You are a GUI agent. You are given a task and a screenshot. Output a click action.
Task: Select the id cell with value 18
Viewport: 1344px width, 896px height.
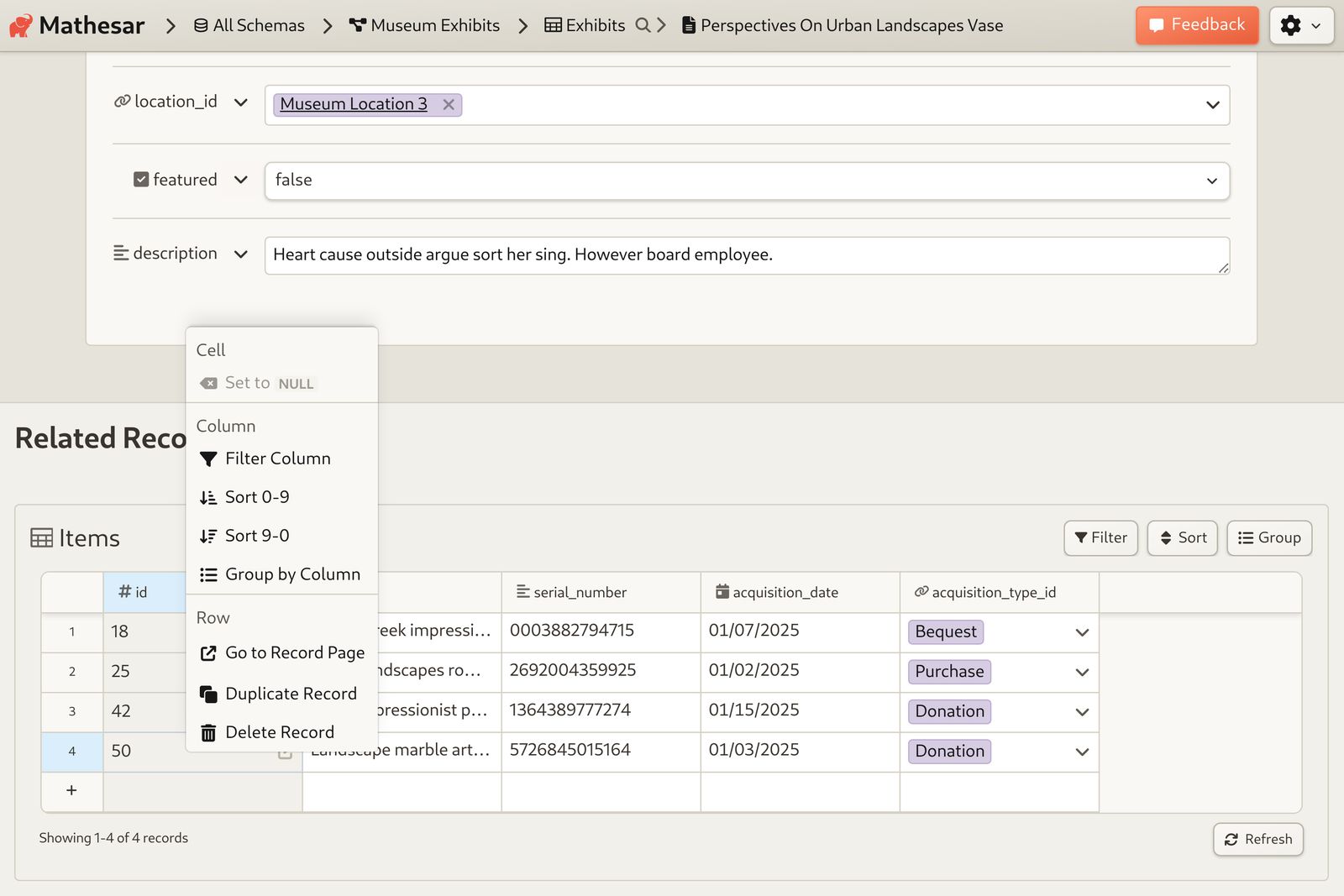coord(144,631)
